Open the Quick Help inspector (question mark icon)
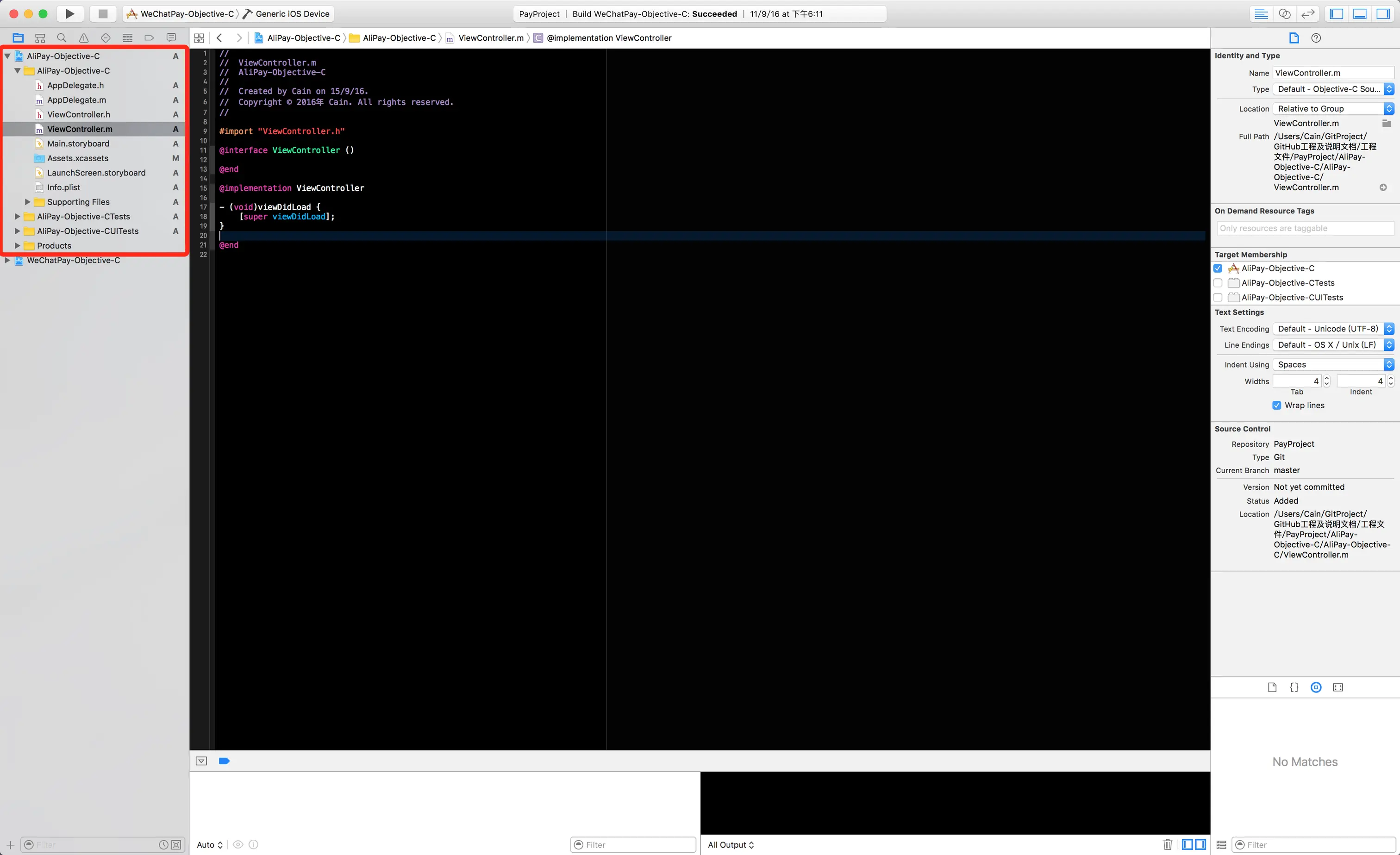The width and height of the screenshot is (1400, 855). click(1316, 38)
